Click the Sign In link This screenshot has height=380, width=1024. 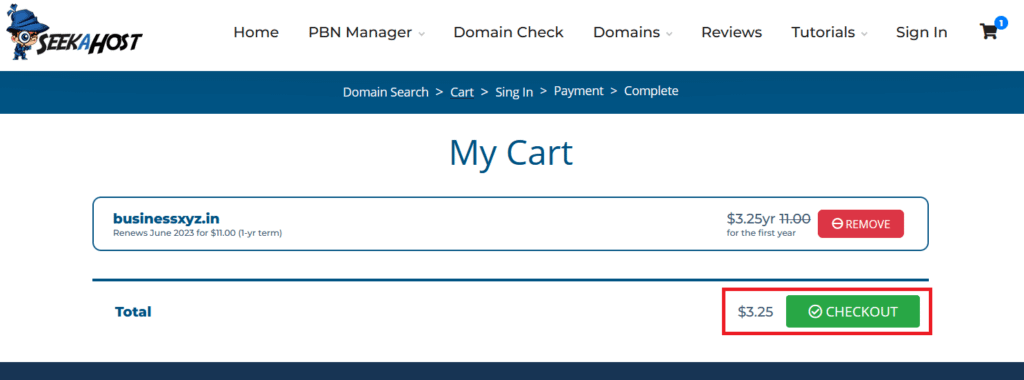coord(921,32)
